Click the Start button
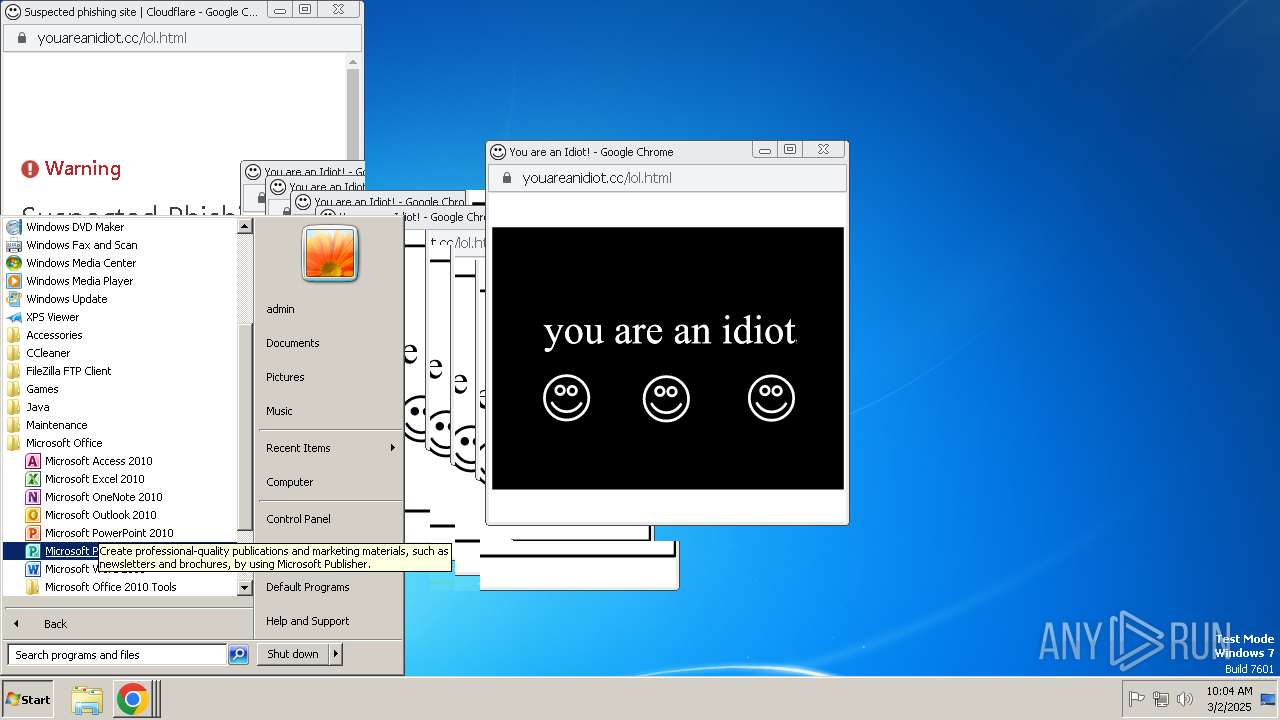The height and width of the screenshot is (720, 1280). 28,700
